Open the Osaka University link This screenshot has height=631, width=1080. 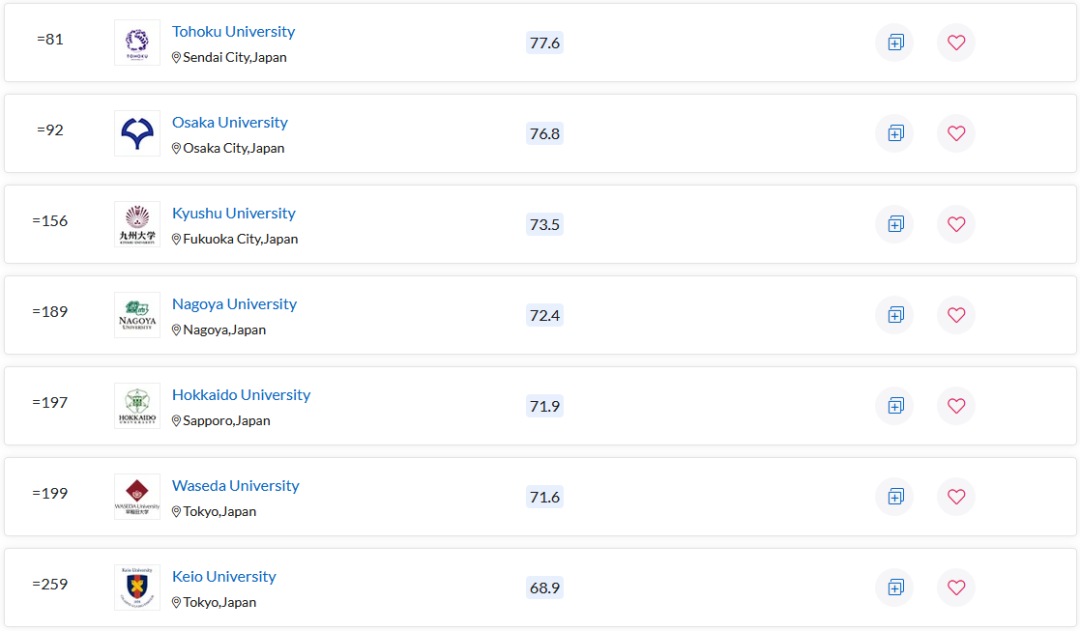click(x=230, y=123)
